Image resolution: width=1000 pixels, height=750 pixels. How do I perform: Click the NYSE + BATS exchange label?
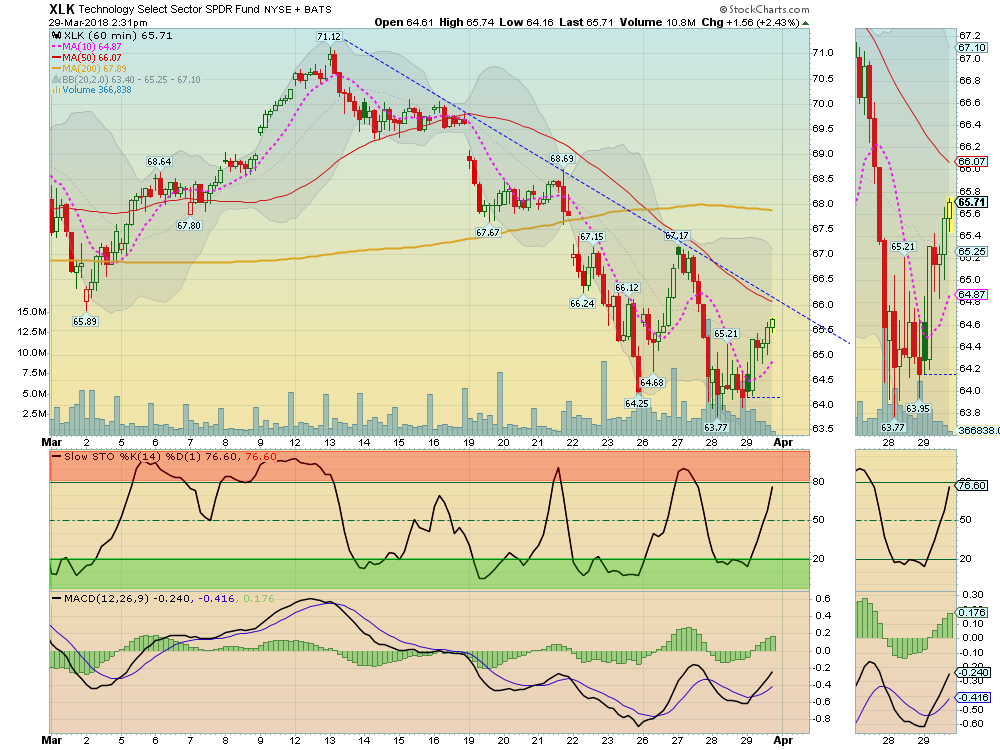pyautogui.click(x=298, y=10)
